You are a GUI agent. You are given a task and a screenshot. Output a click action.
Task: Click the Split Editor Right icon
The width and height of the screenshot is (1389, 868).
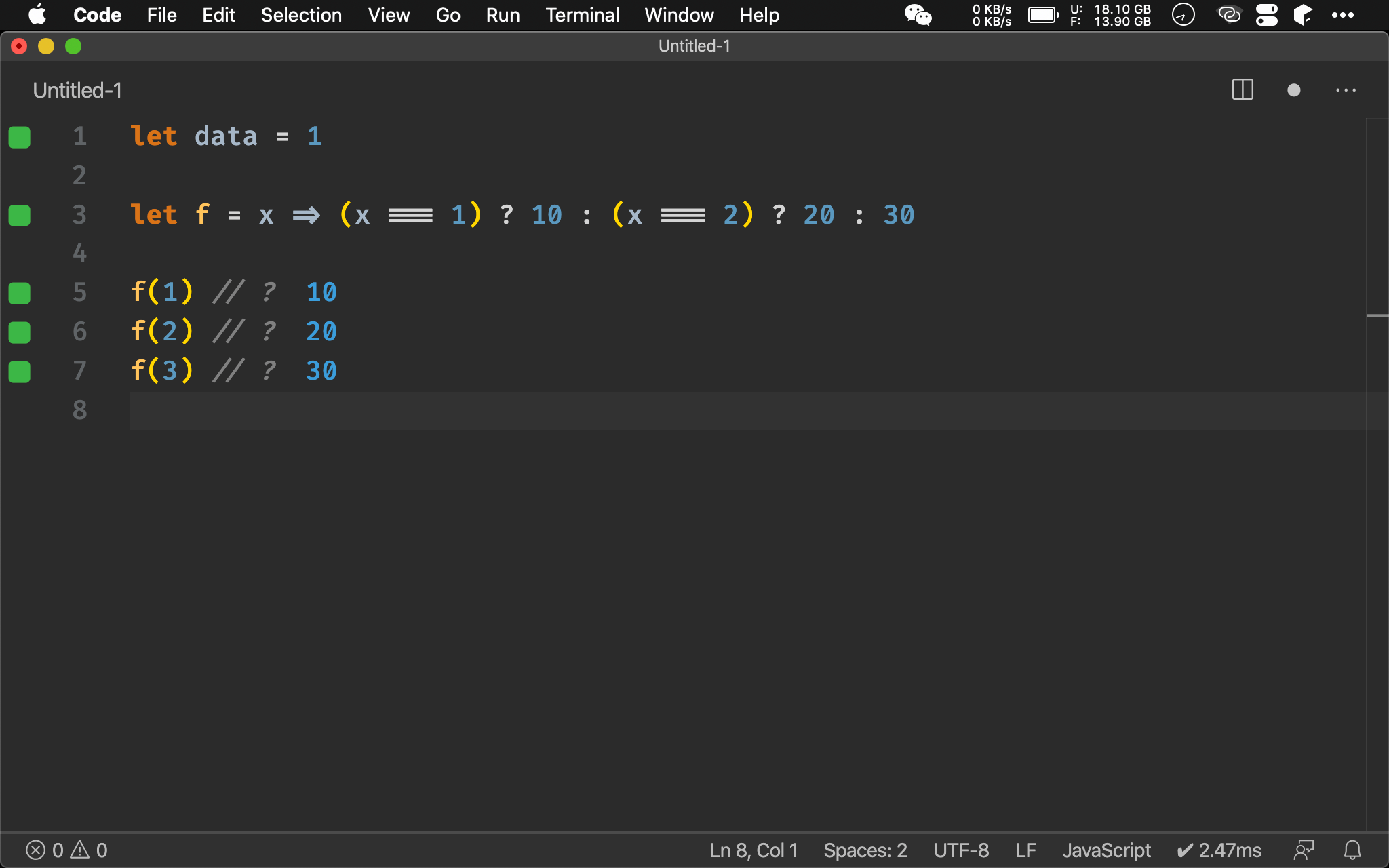[1243, 90]
